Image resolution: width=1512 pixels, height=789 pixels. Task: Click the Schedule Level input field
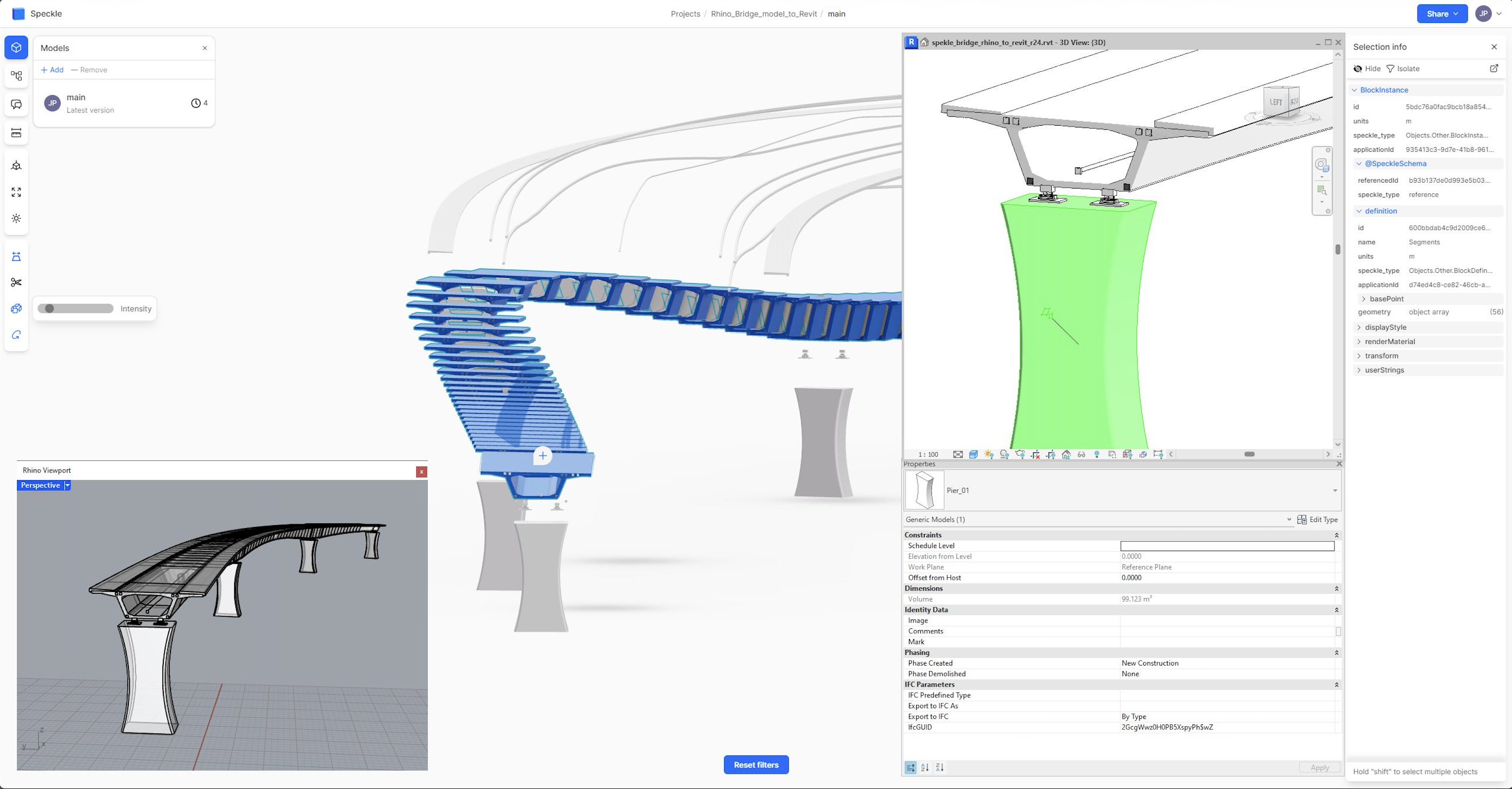(x=1228, y=546)
